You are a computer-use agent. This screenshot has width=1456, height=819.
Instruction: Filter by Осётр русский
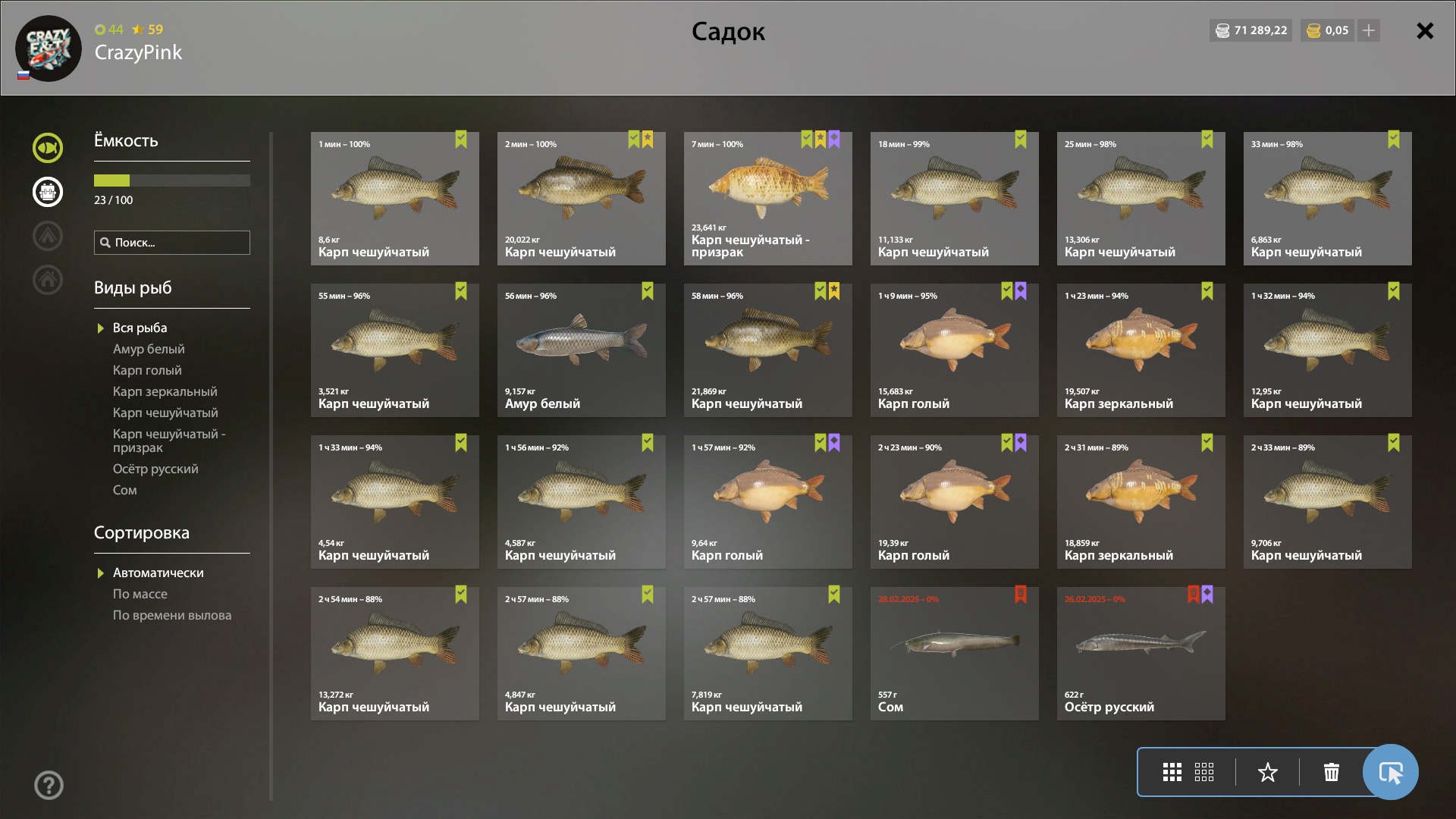(155, 469)
